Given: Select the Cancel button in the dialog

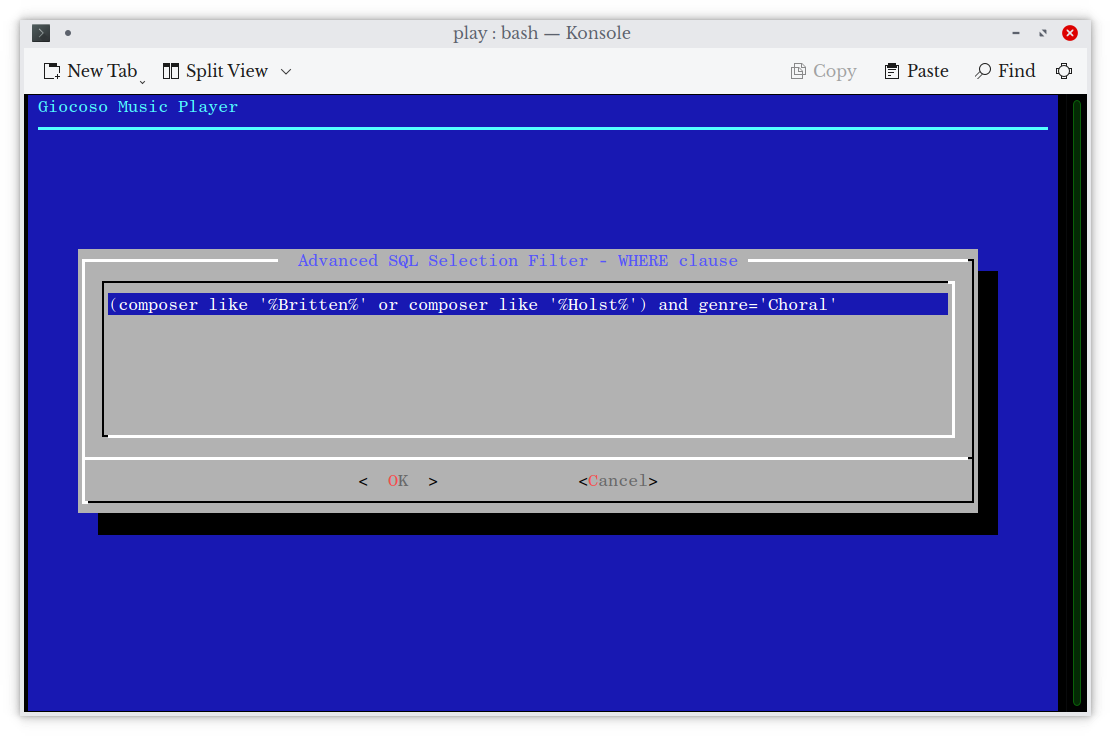Looking at the screenshot, I should pyautogui.click(x=618, y=481).
